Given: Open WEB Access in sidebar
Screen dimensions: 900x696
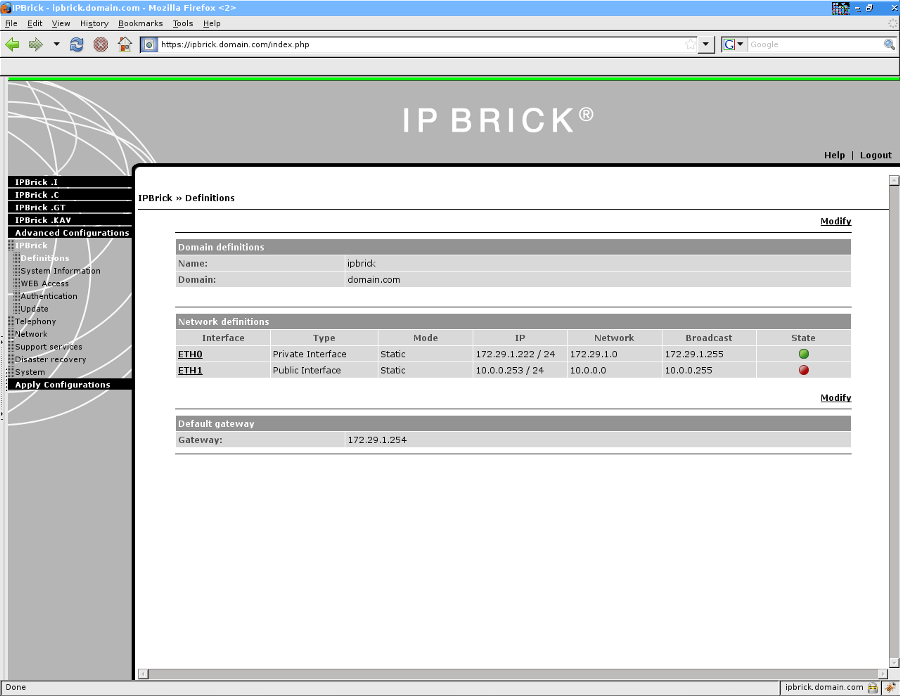Looking at the screenshot, I should click(44, 283).
